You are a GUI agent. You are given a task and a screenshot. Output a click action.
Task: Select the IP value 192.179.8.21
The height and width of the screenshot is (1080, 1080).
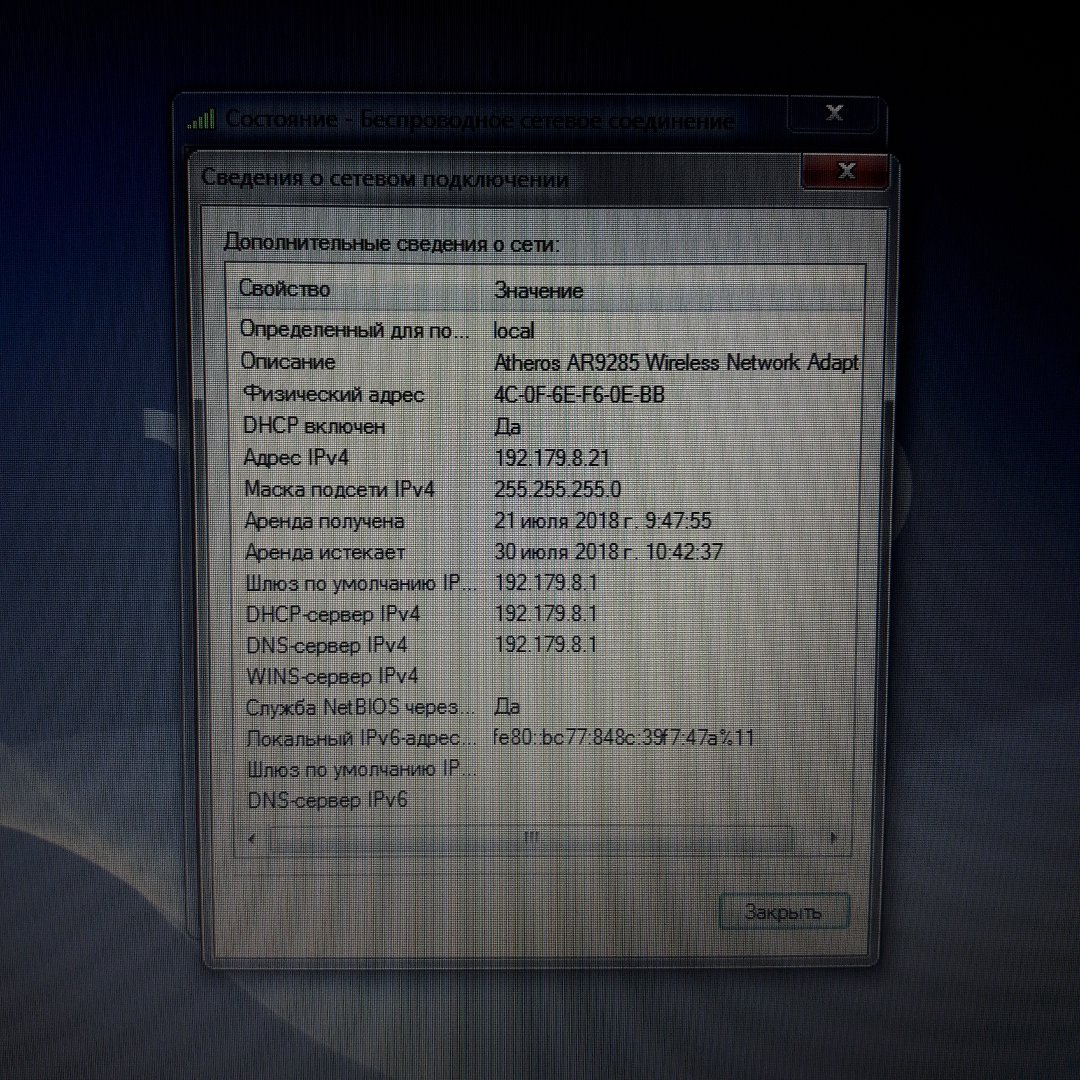pyautogui.click(x=552, y=458)
